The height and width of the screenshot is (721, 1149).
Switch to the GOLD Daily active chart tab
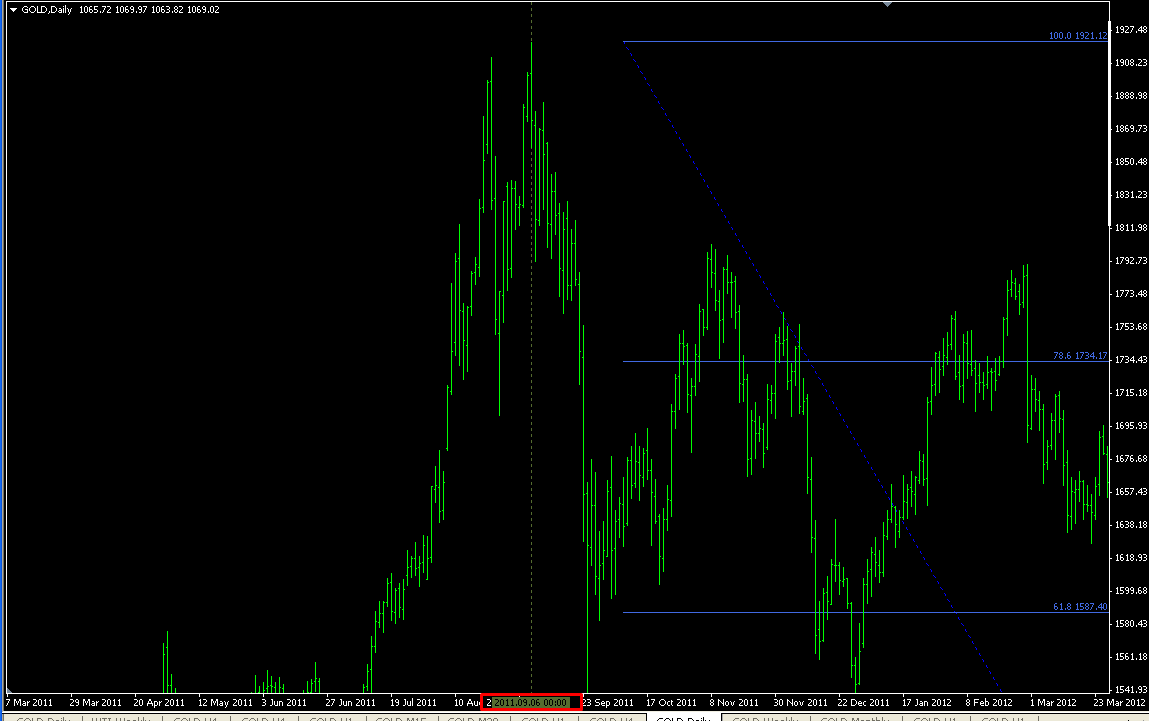684,718
